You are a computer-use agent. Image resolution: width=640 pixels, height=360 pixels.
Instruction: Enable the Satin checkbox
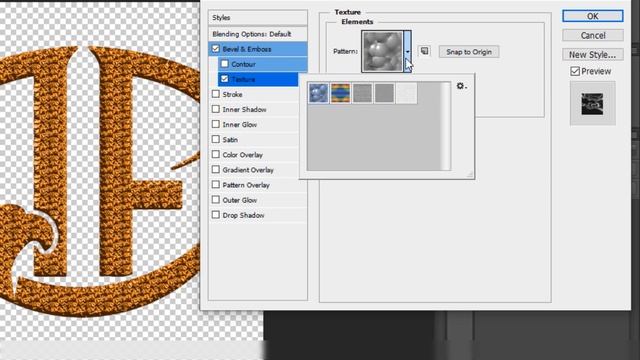(x=216, y=140)
